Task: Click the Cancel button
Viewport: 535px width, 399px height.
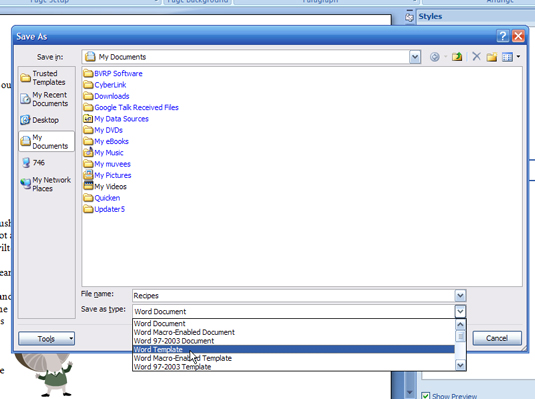Action: tap(497, 338)
